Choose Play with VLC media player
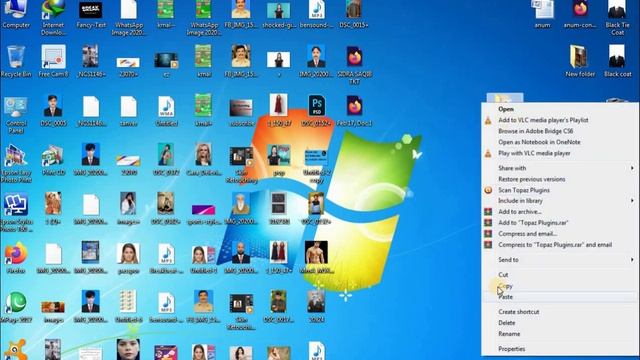The image size is (640, 360). pos(534,153)
